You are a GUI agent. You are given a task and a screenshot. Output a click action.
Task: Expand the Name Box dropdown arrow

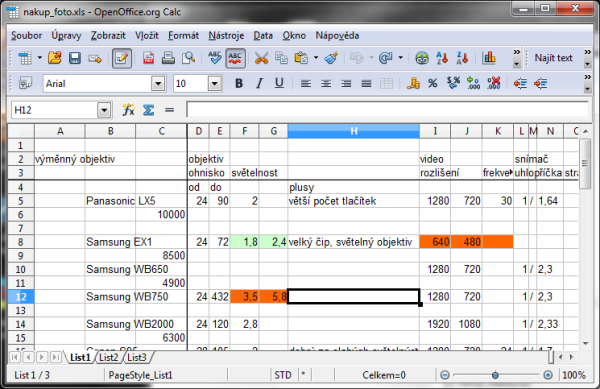coord(104,111)
